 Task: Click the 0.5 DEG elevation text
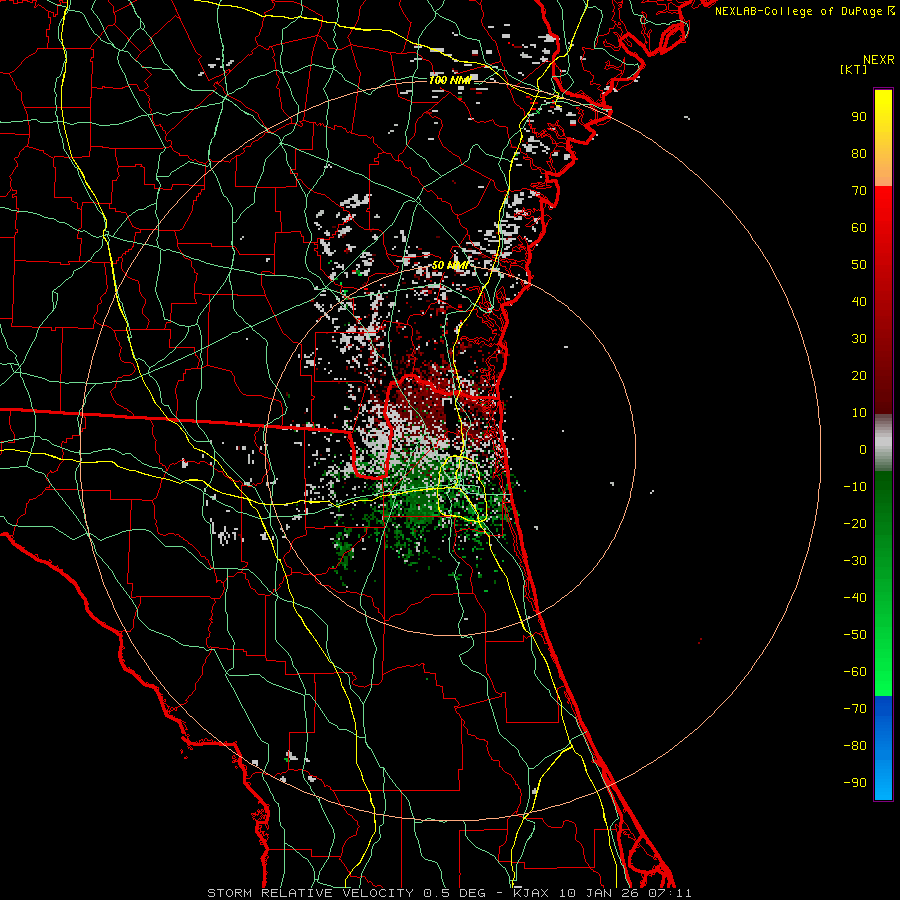tap(454, 893)
